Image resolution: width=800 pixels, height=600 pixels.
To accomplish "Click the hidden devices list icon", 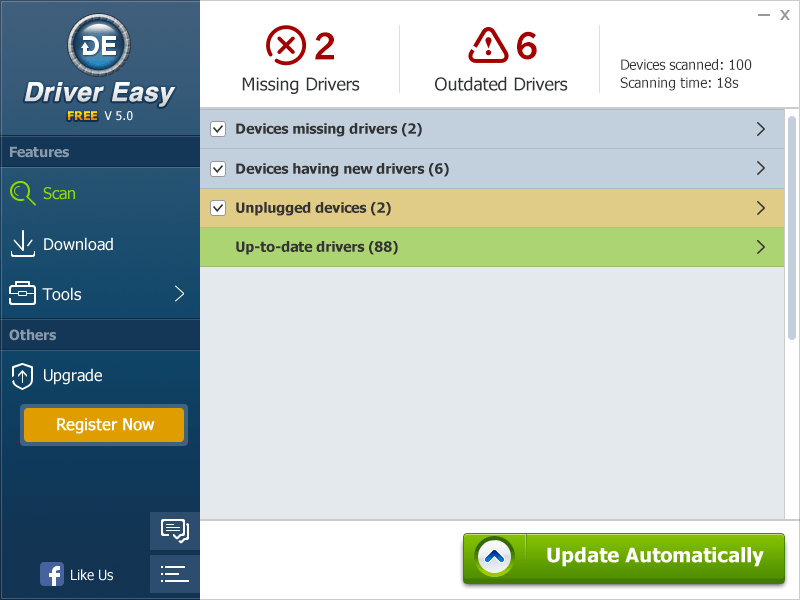I will pos(174,574).
